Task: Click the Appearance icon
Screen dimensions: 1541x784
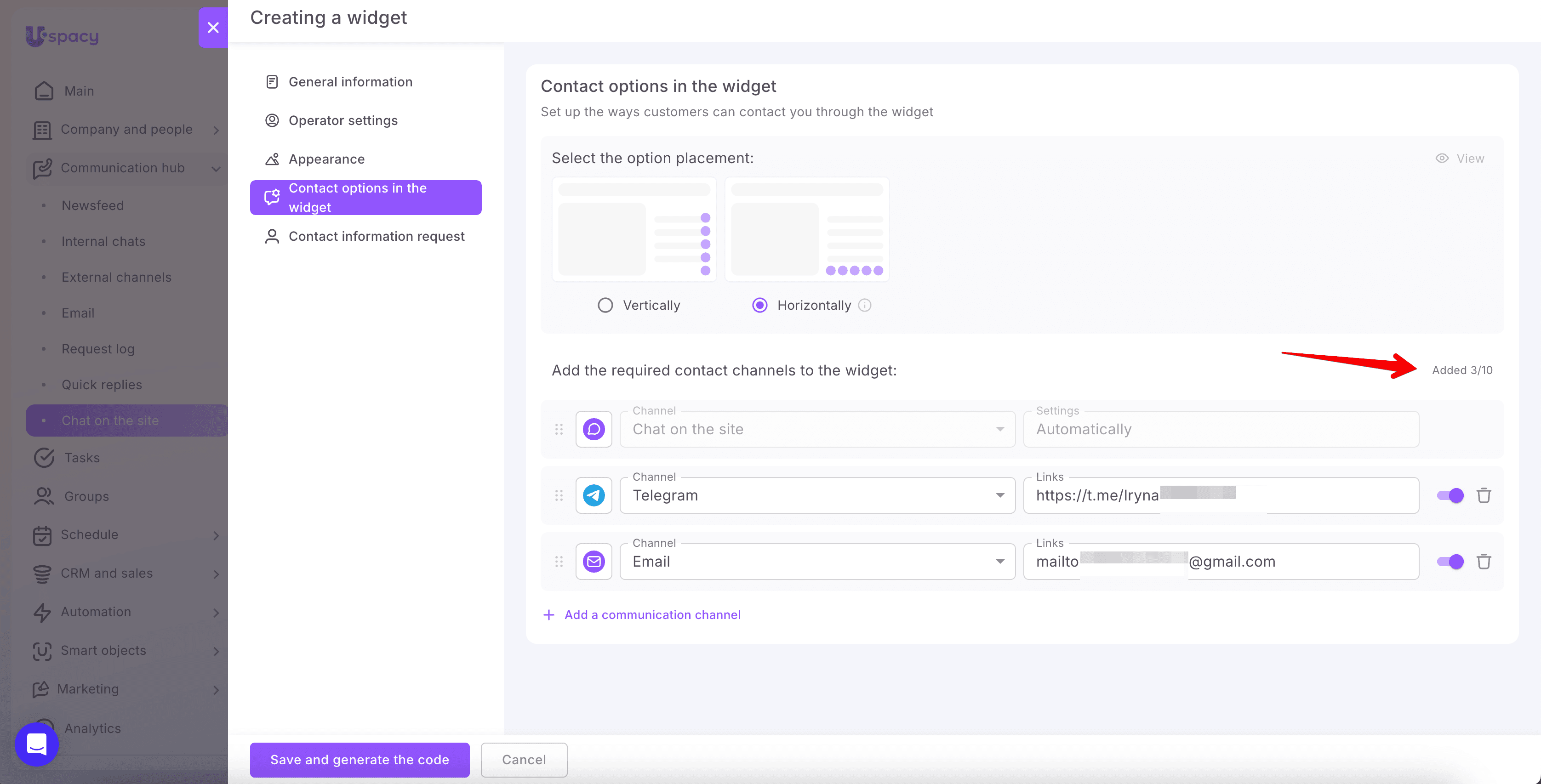Action: 272,159
